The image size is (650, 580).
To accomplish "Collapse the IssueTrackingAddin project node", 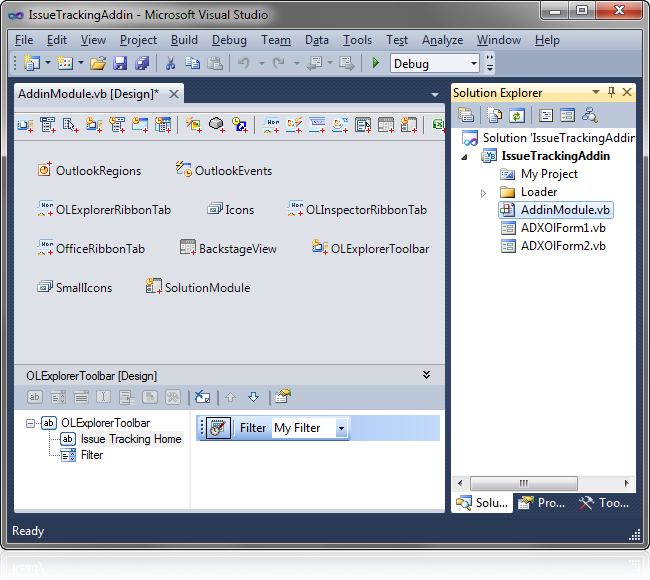I will pos(465,157).
